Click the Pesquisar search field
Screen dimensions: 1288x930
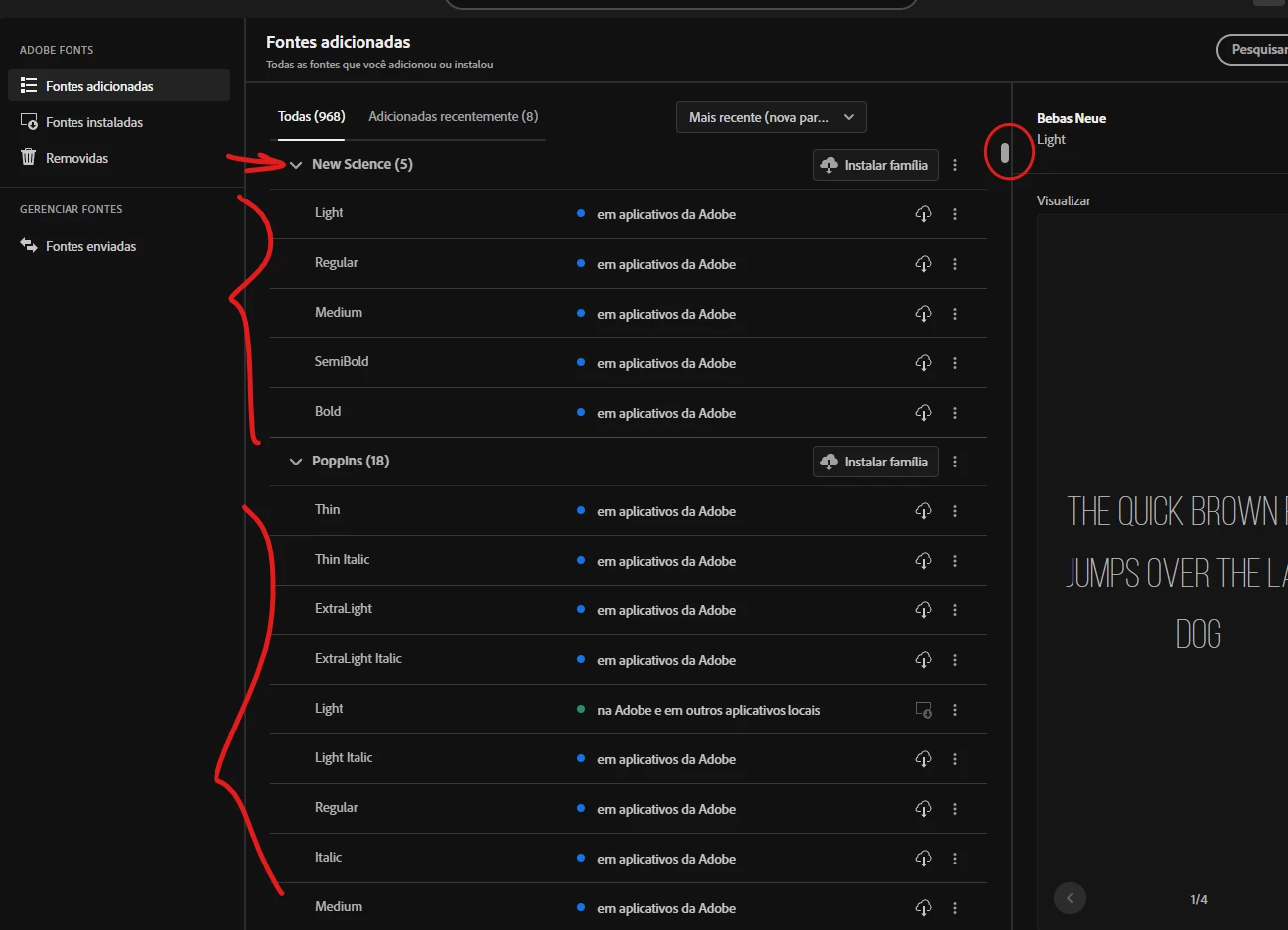[x=1253, y=50]
